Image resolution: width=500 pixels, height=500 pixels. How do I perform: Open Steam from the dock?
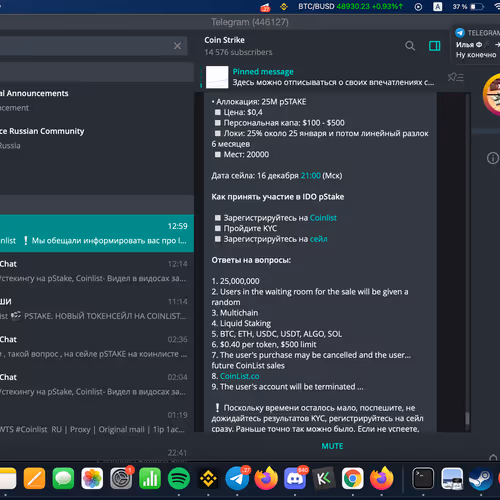[x=481, y=478]
